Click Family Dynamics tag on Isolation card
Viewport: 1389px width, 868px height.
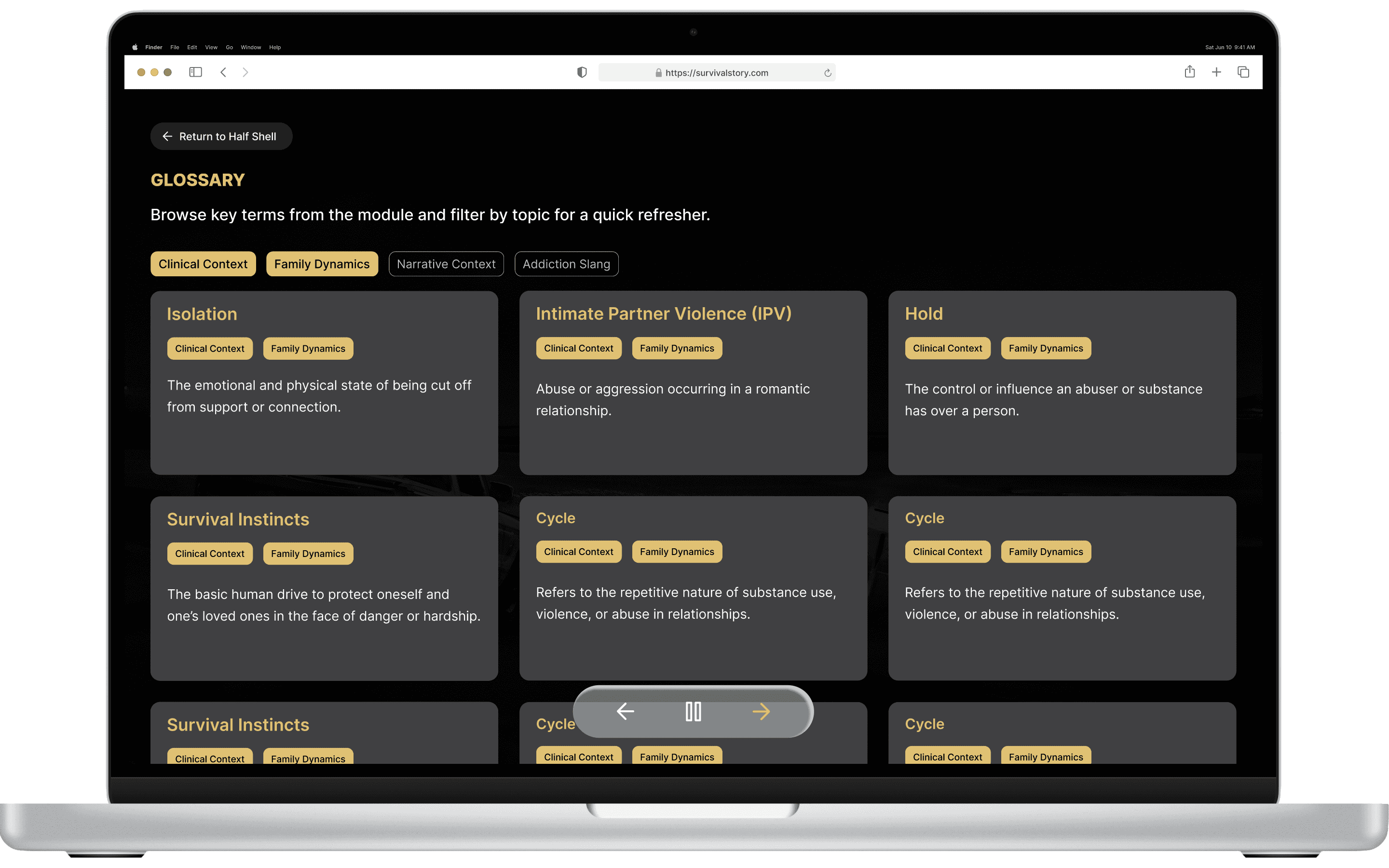click(x=308, y=349)
